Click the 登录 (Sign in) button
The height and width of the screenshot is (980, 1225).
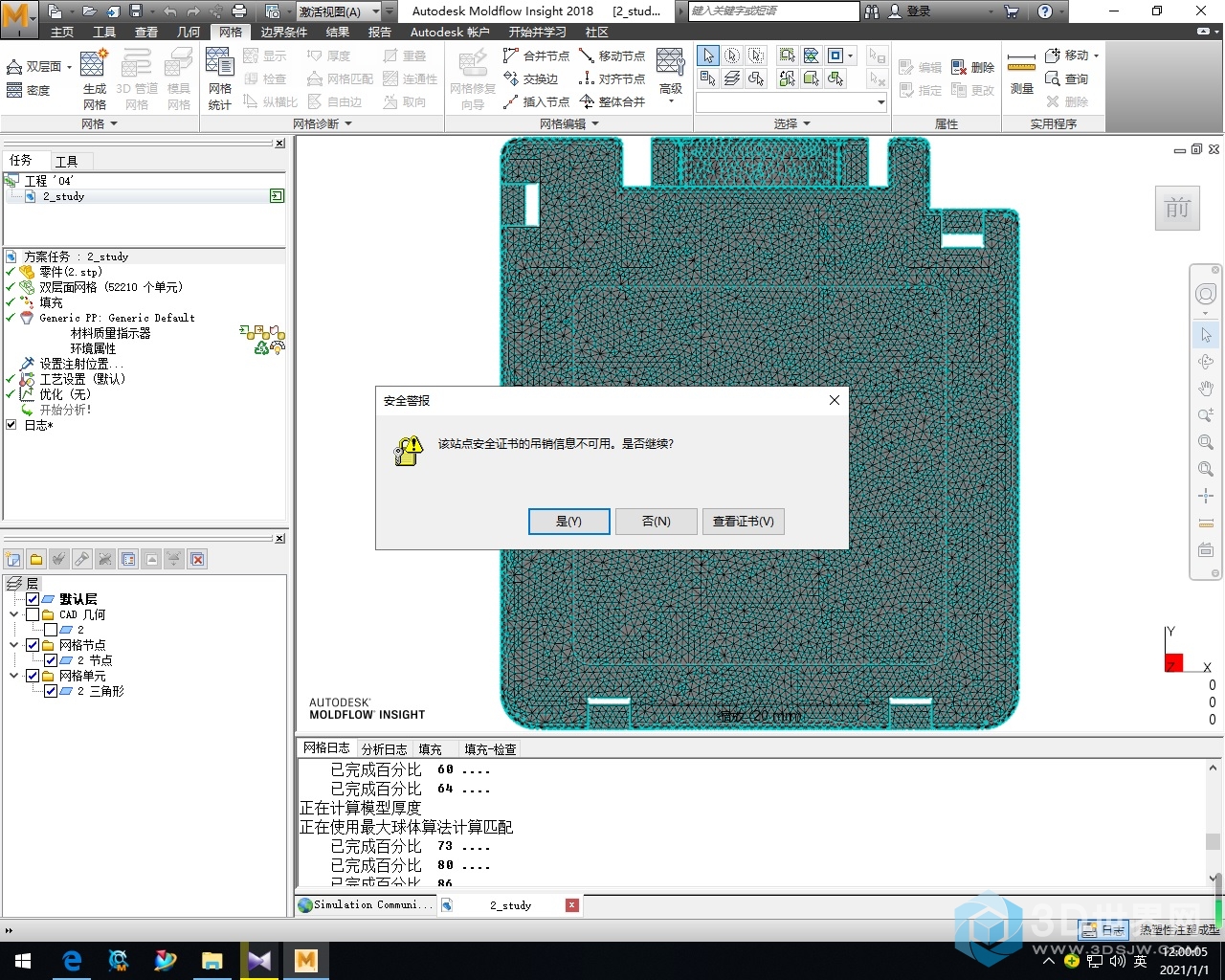[909, 11]
